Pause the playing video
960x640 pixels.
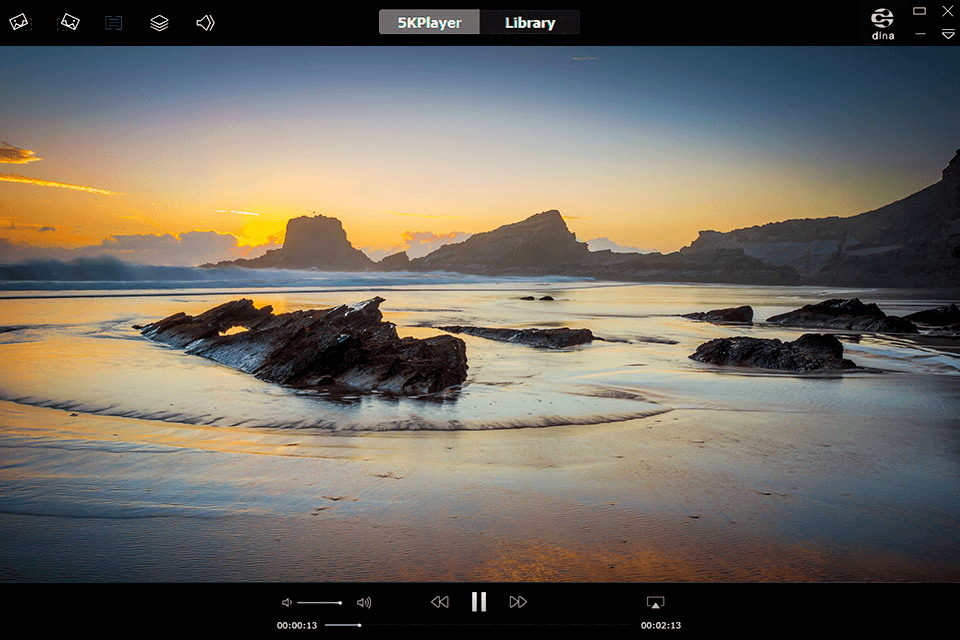pyautogui.click(x=479, y=601)
